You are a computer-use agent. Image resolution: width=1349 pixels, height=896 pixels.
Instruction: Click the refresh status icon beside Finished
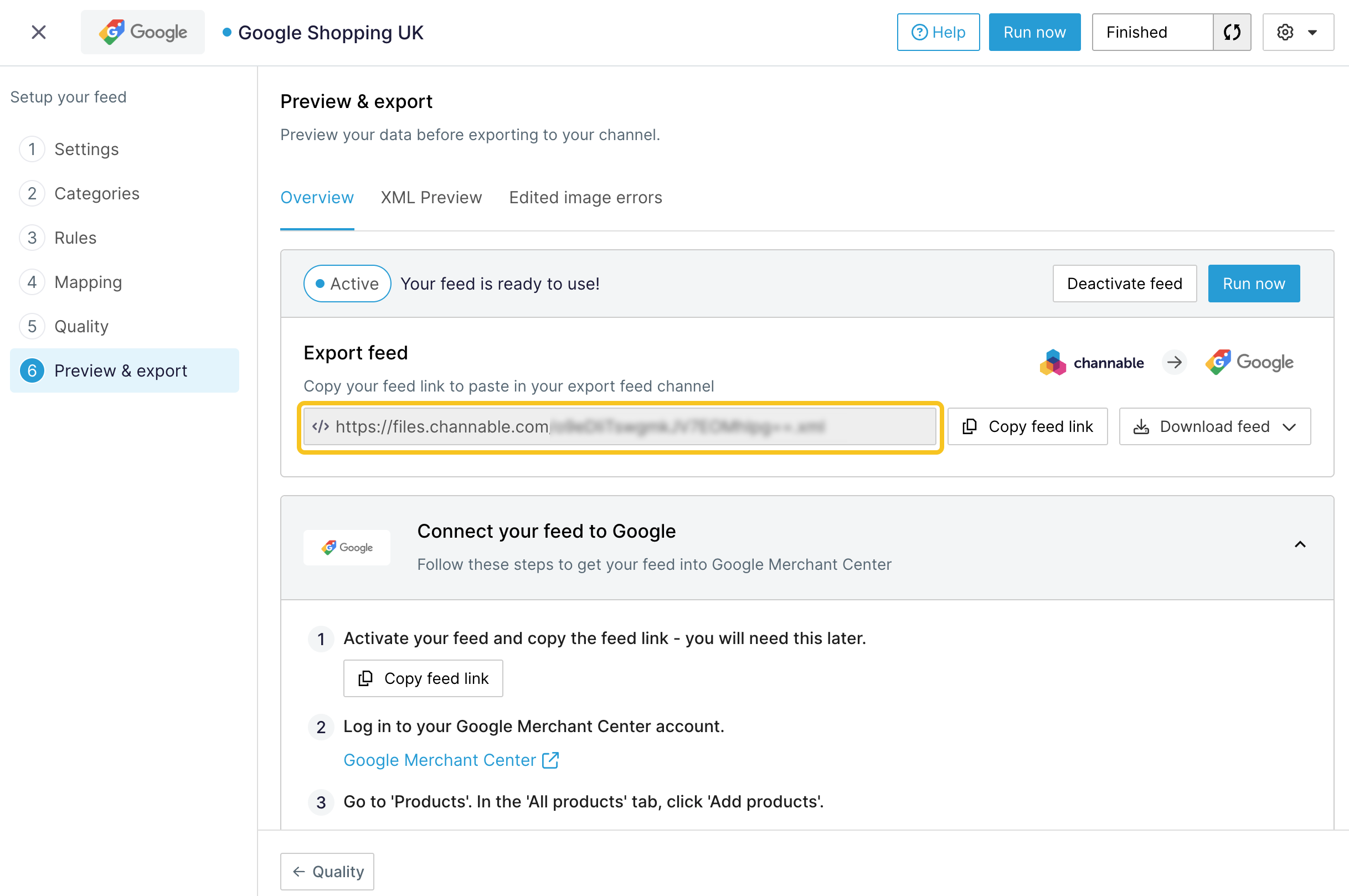(x=1231, y=32)
